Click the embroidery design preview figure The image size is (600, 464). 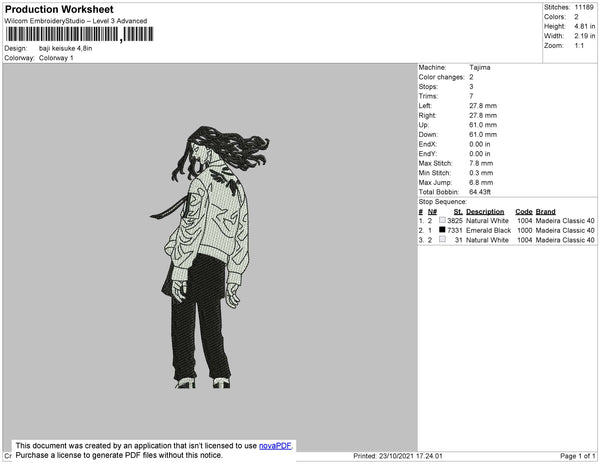pos(210,257)
